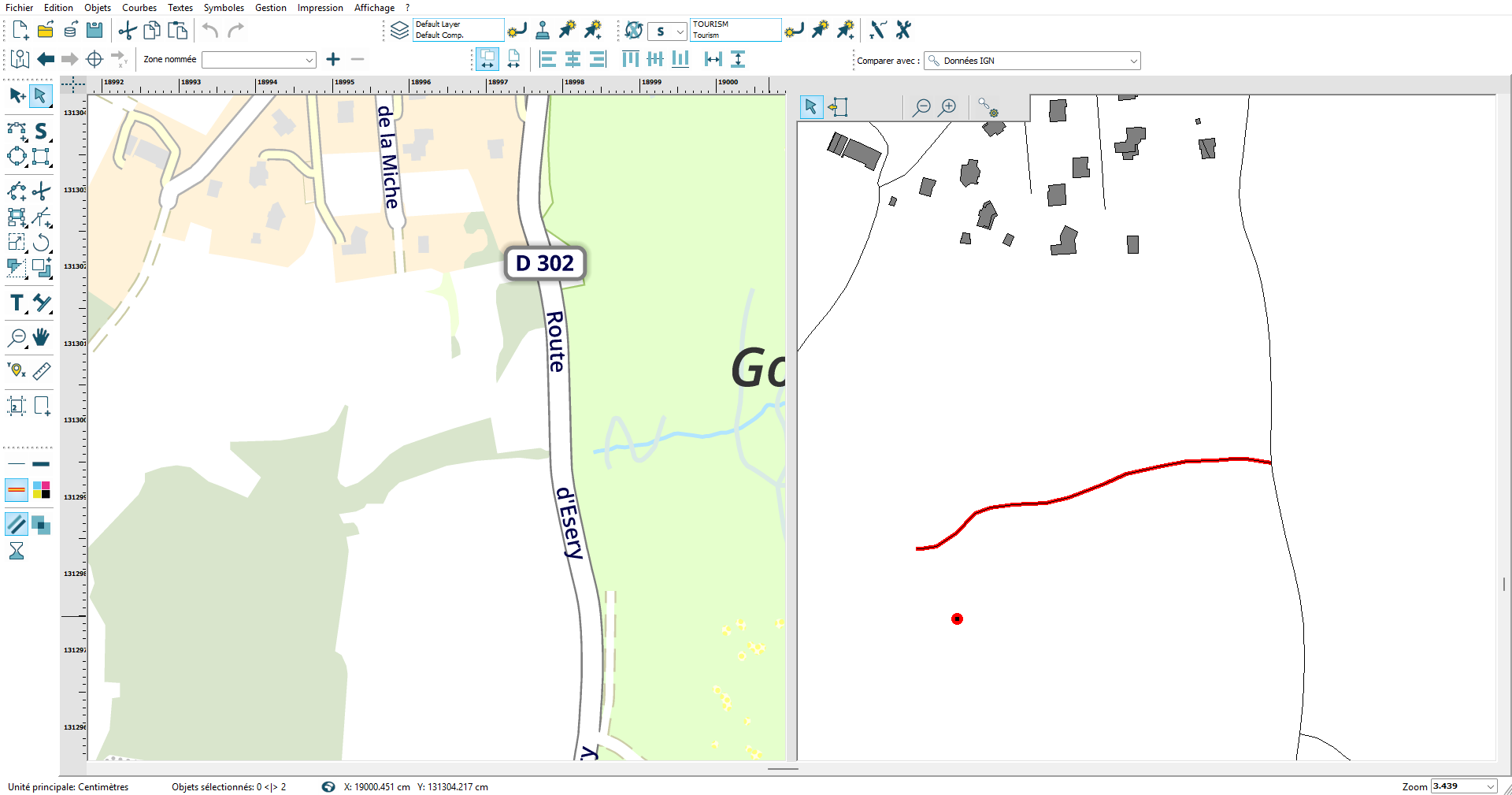Select the Text tool in left toolbar

[17, 303]
